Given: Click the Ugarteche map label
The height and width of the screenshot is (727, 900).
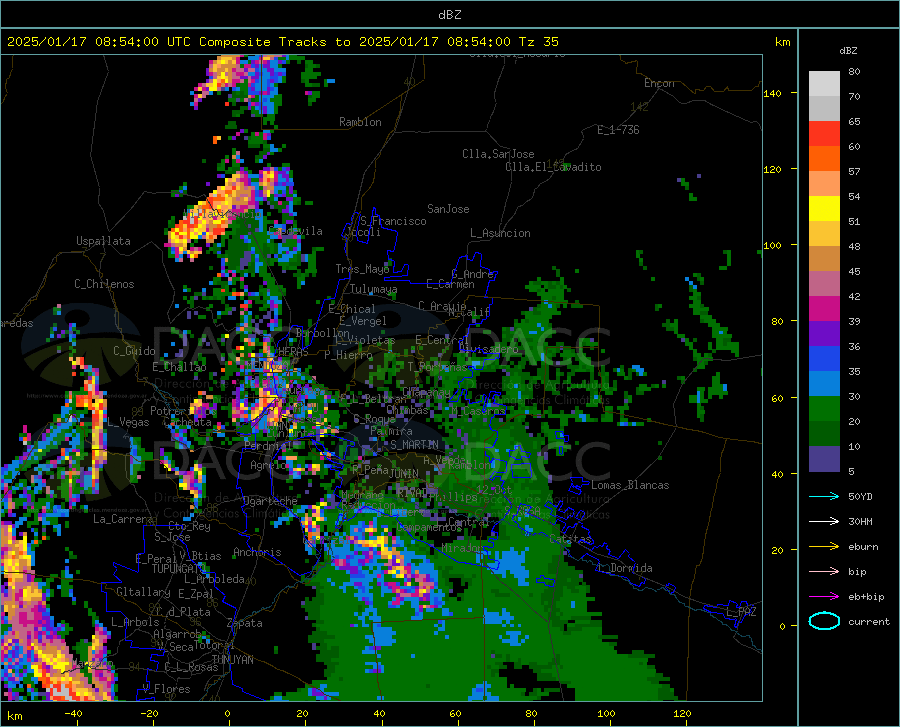Looking at the screenshot, I should tap(270, 500).
